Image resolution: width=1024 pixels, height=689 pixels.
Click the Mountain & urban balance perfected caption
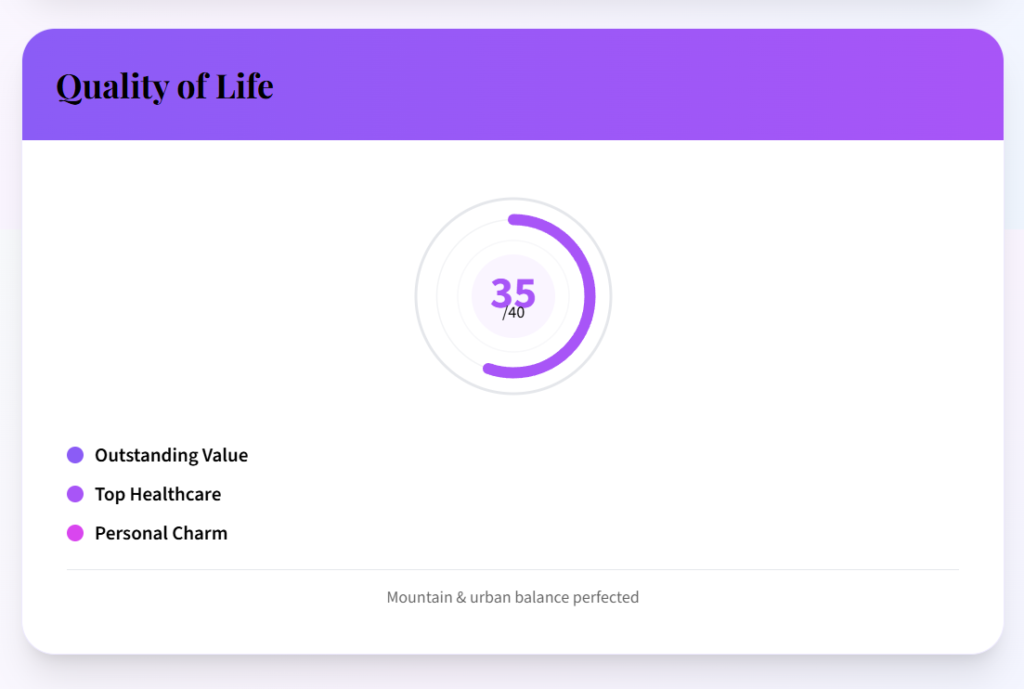(513, 597)
